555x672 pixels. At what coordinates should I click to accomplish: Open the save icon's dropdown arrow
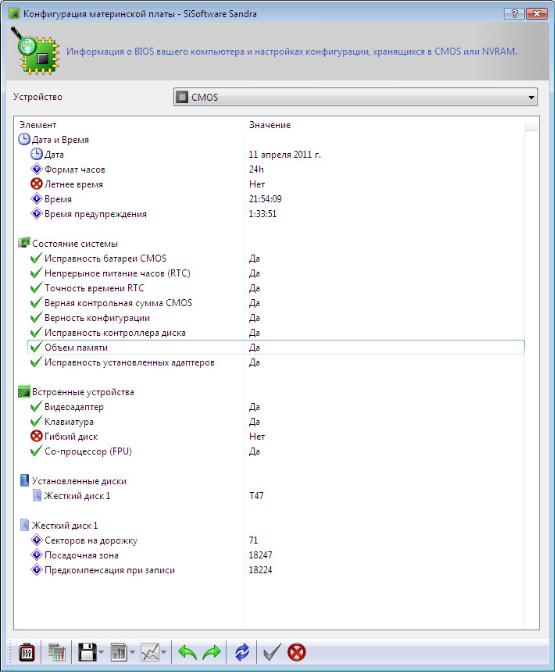[x=101, y=653]
